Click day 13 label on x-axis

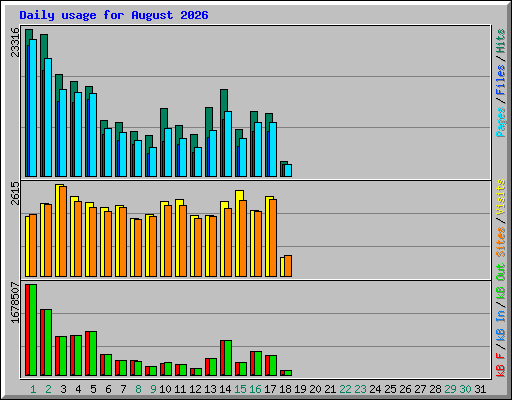tap(210, 389)
